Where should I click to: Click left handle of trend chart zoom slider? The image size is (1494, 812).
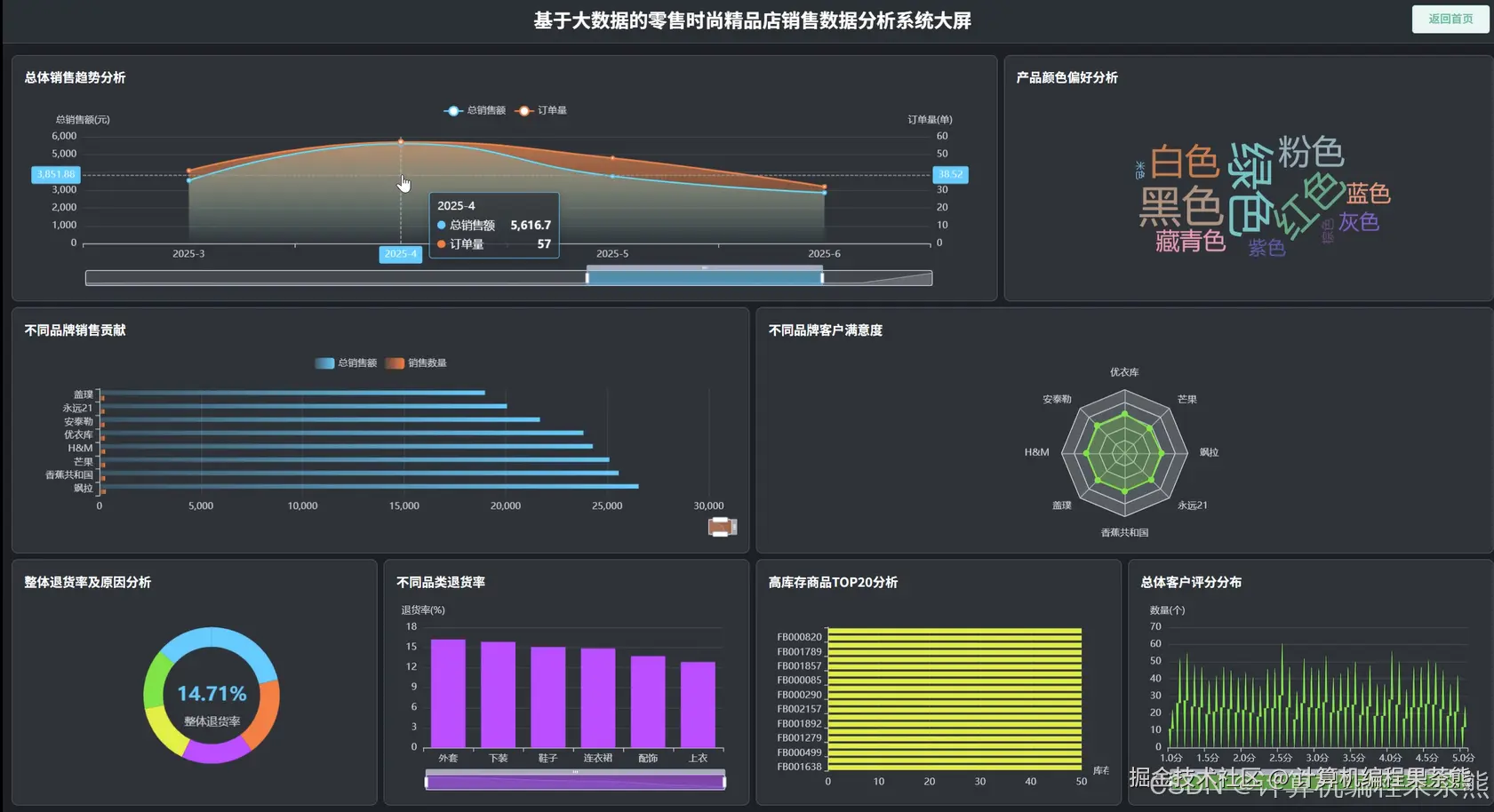pos(587,278)
